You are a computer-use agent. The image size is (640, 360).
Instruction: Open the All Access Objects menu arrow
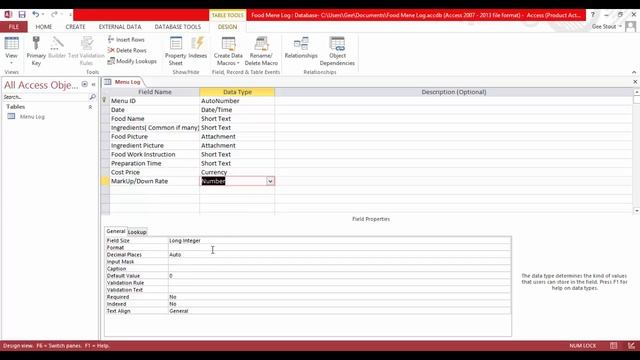tap(84, 84)
